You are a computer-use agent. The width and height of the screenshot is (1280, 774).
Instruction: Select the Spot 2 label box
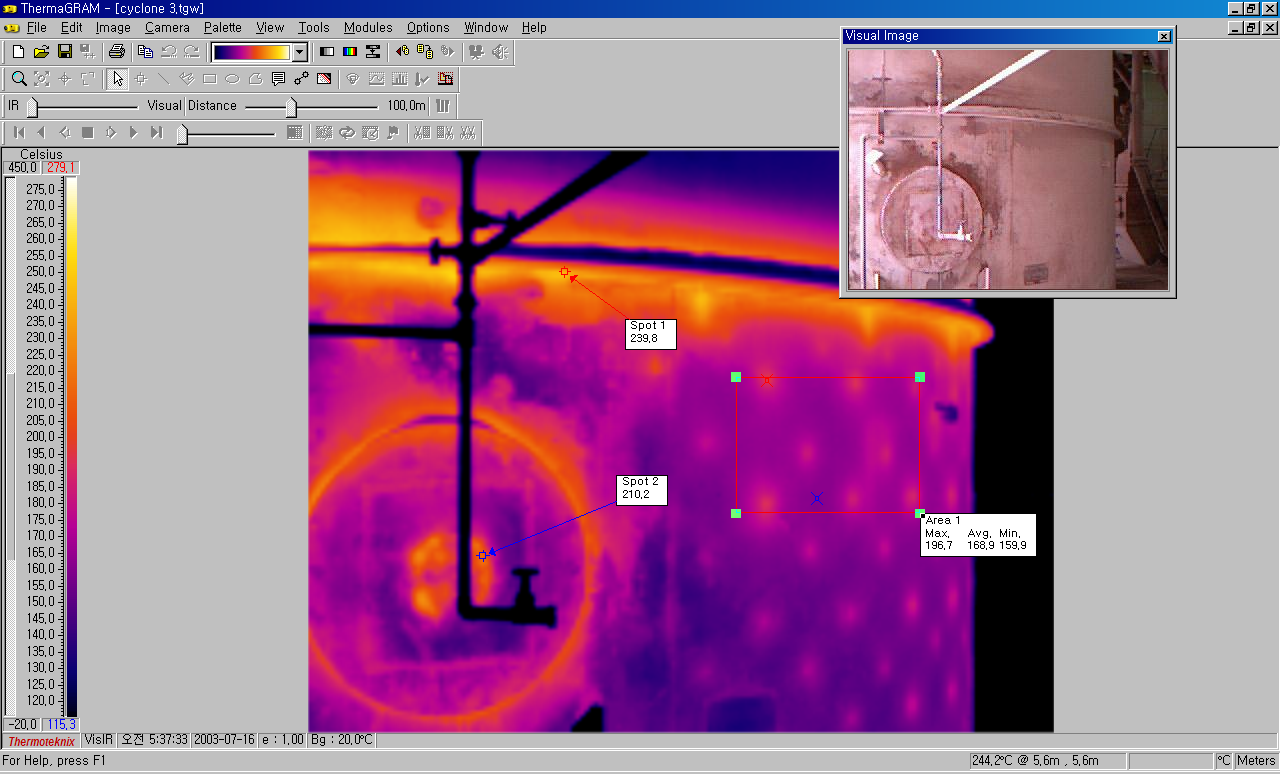coord(642,489)
